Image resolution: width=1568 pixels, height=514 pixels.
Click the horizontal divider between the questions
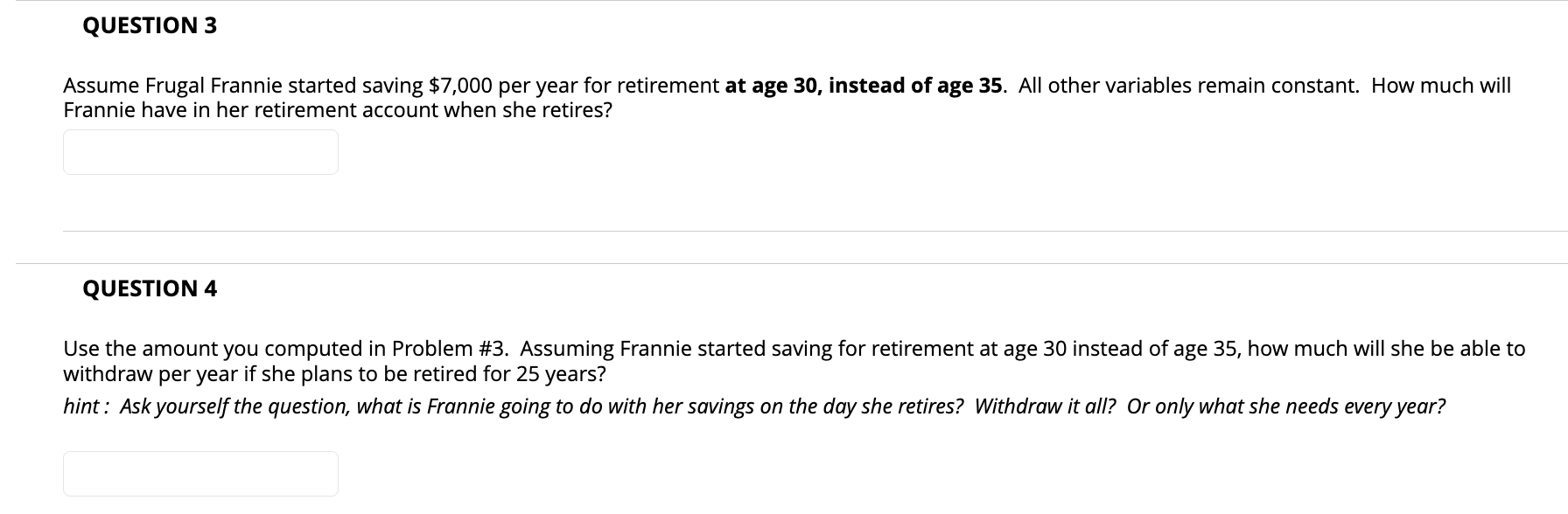(791, 263)
